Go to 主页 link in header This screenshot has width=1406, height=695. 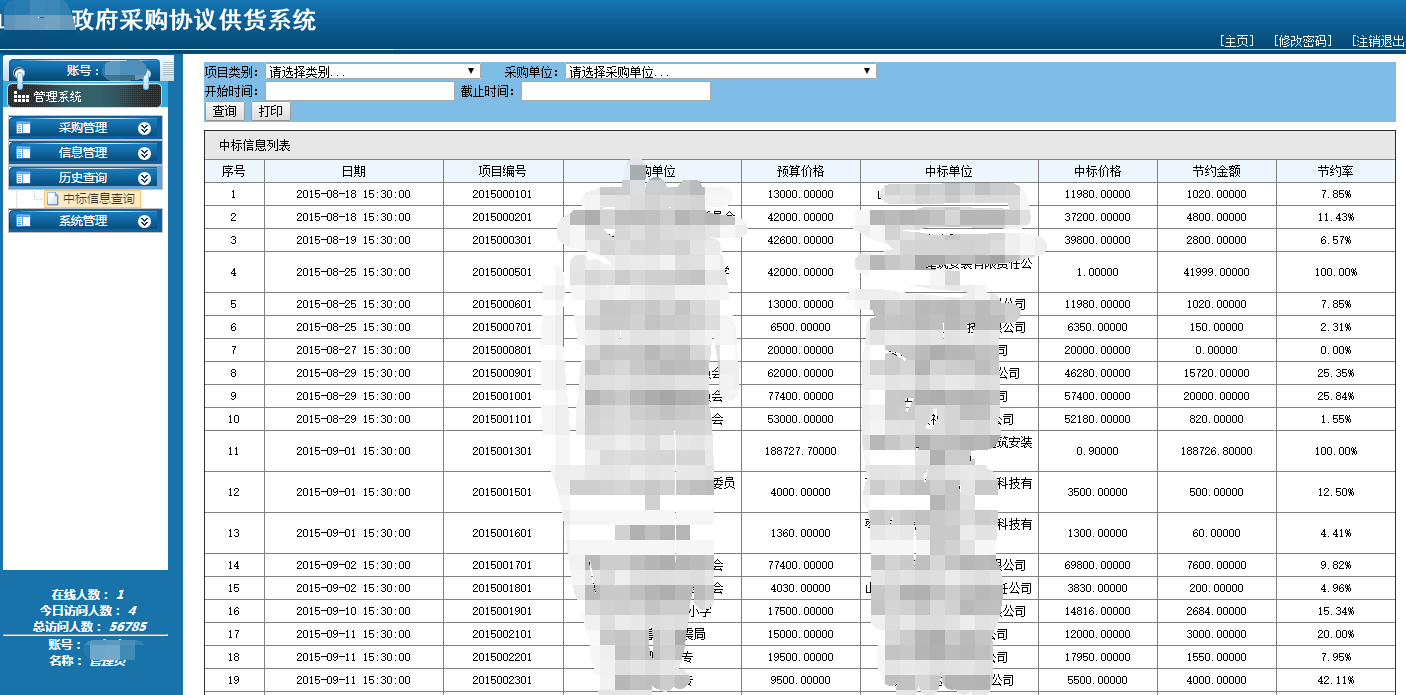click(x=1236, y=41)
